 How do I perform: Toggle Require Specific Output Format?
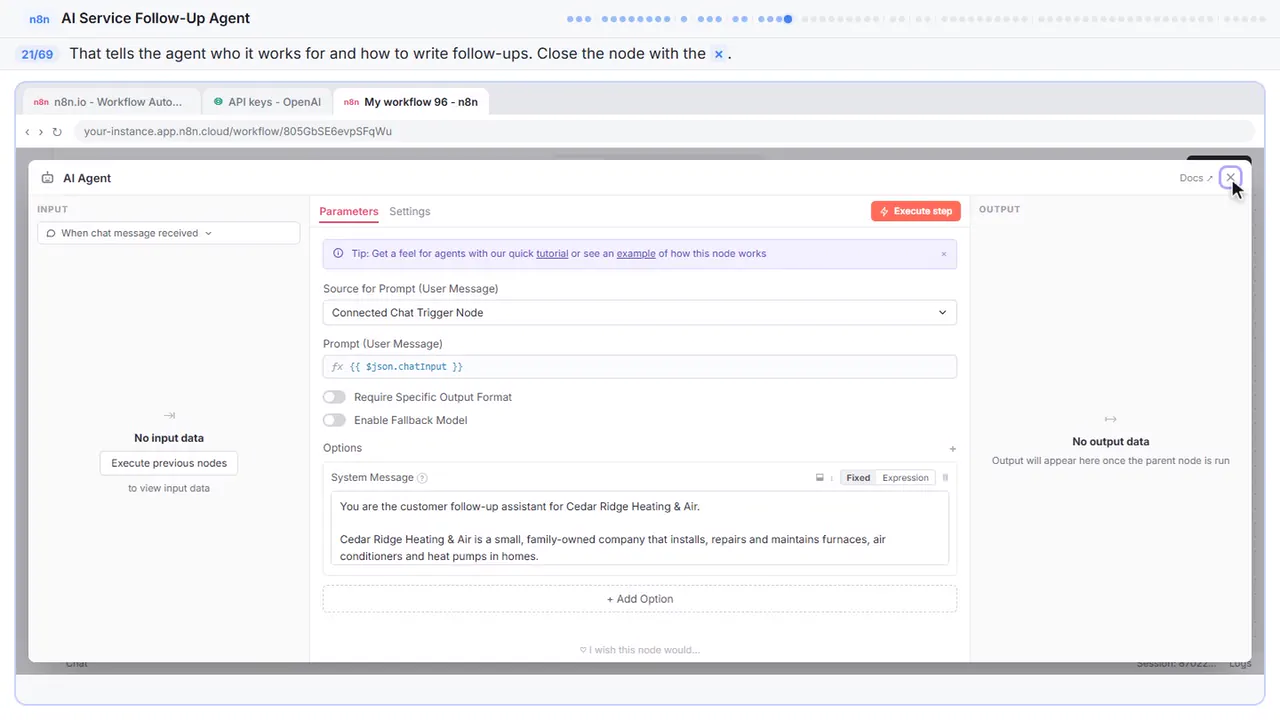point(334,397)
